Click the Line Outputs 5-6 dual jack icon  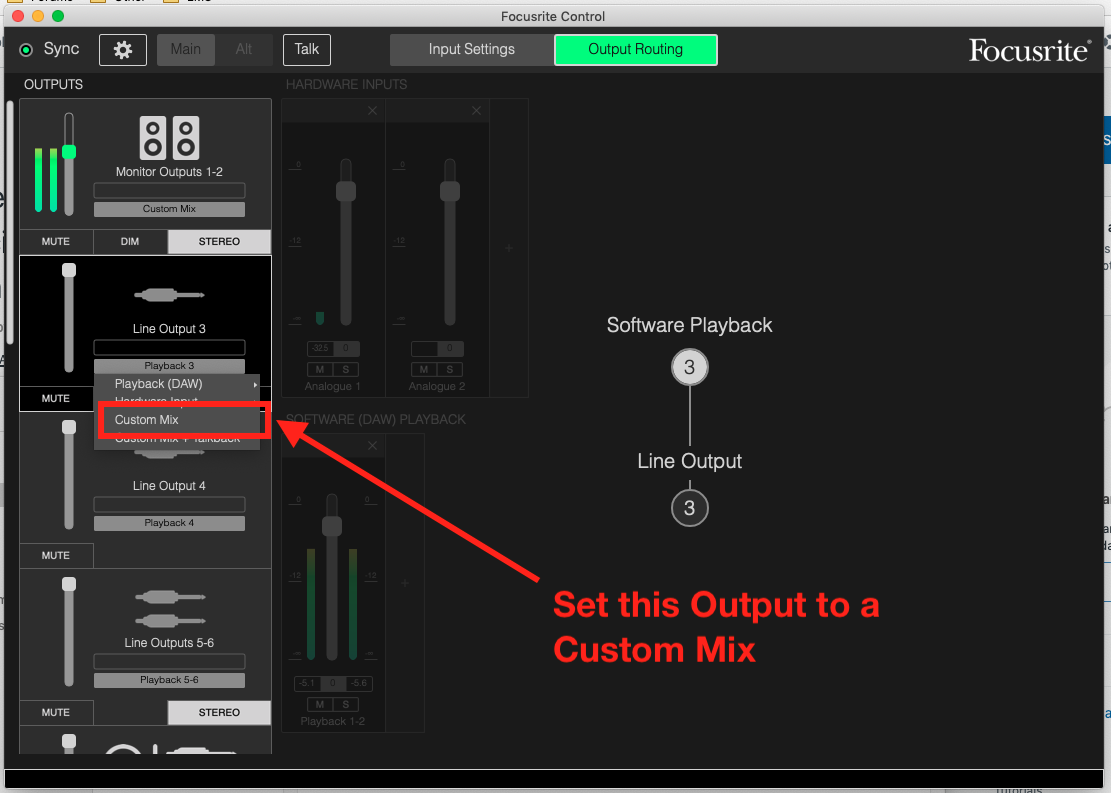tap(169, 609)
